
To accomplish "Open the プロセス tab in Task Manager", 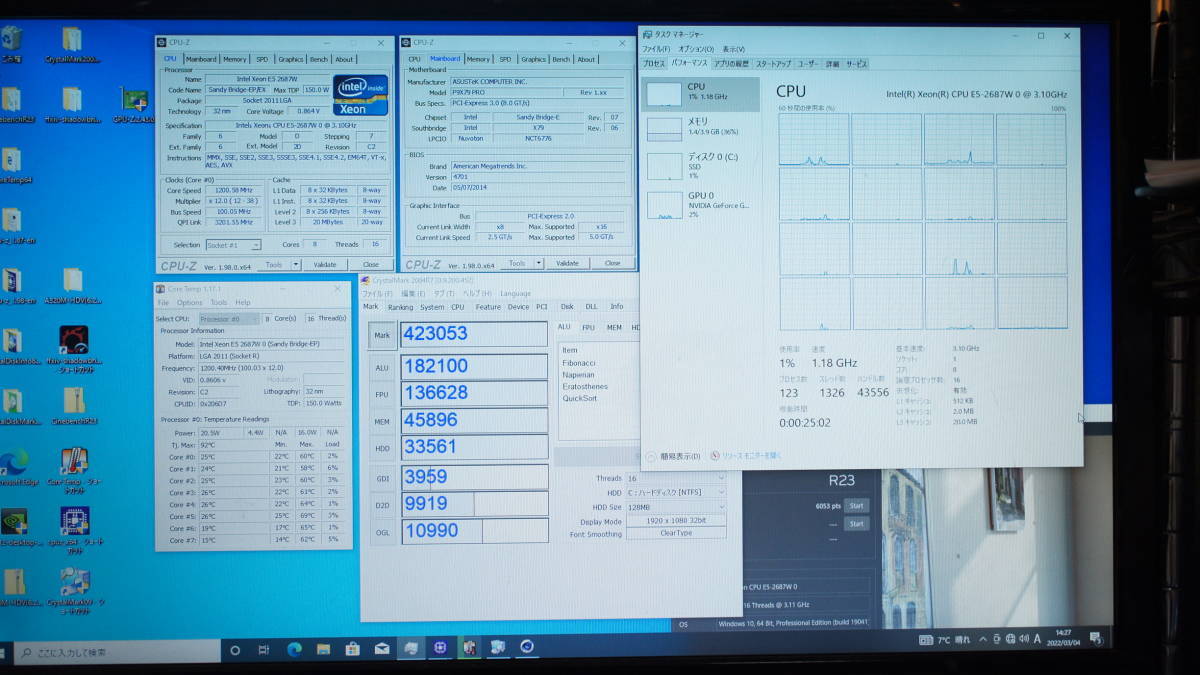I will click(x=653, y=64).
